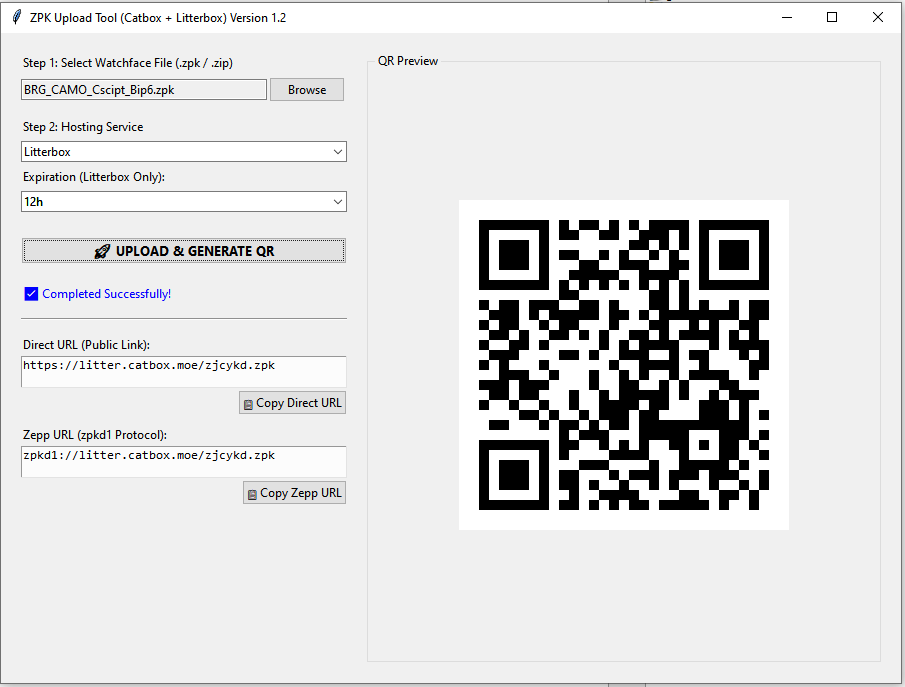Click the Expiration (Litterbox Only) label
Screen dimensions: 905x687
94,177
